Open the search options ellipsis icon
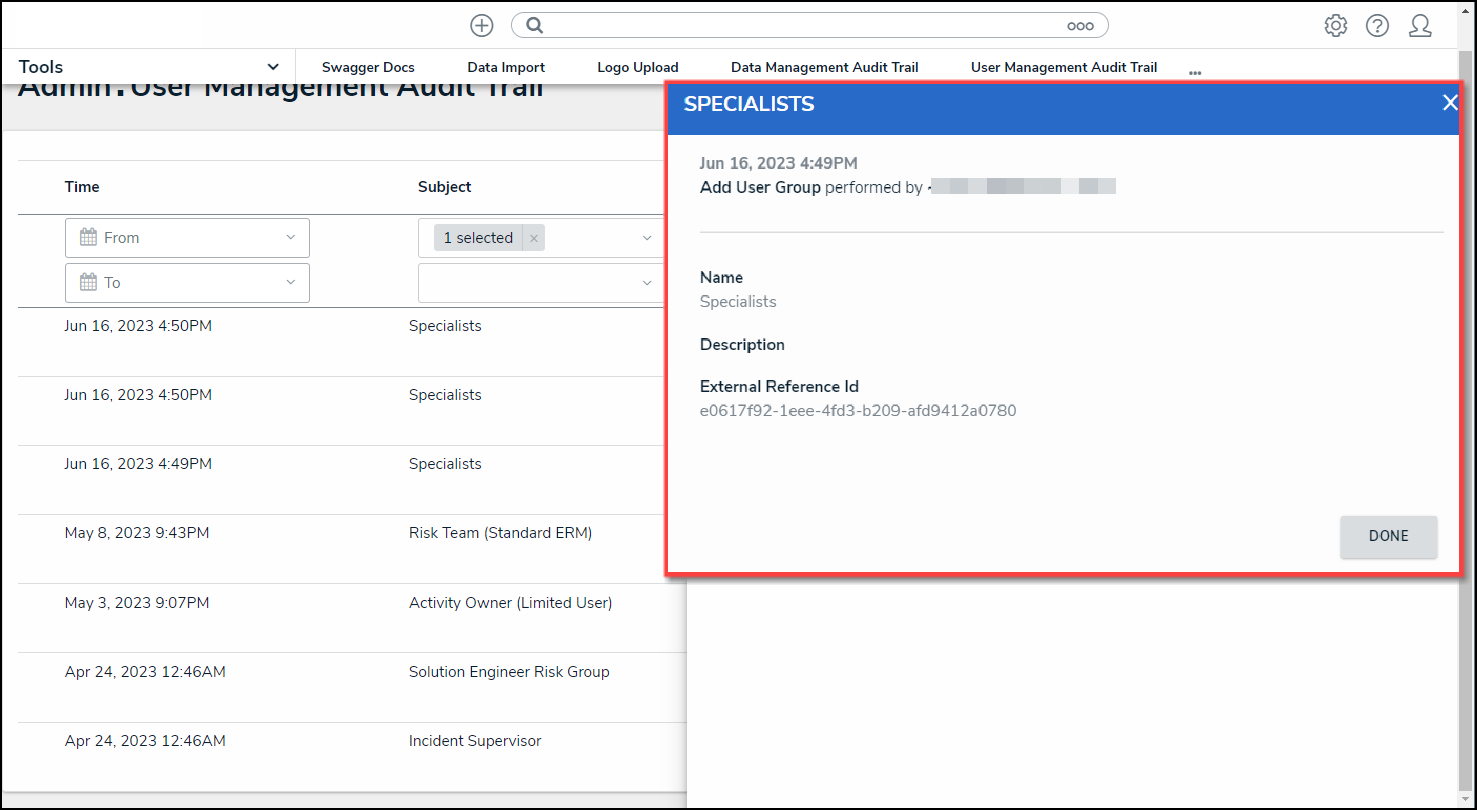The width and height of the screenshot is (1477, 810). coord(1080,27)
